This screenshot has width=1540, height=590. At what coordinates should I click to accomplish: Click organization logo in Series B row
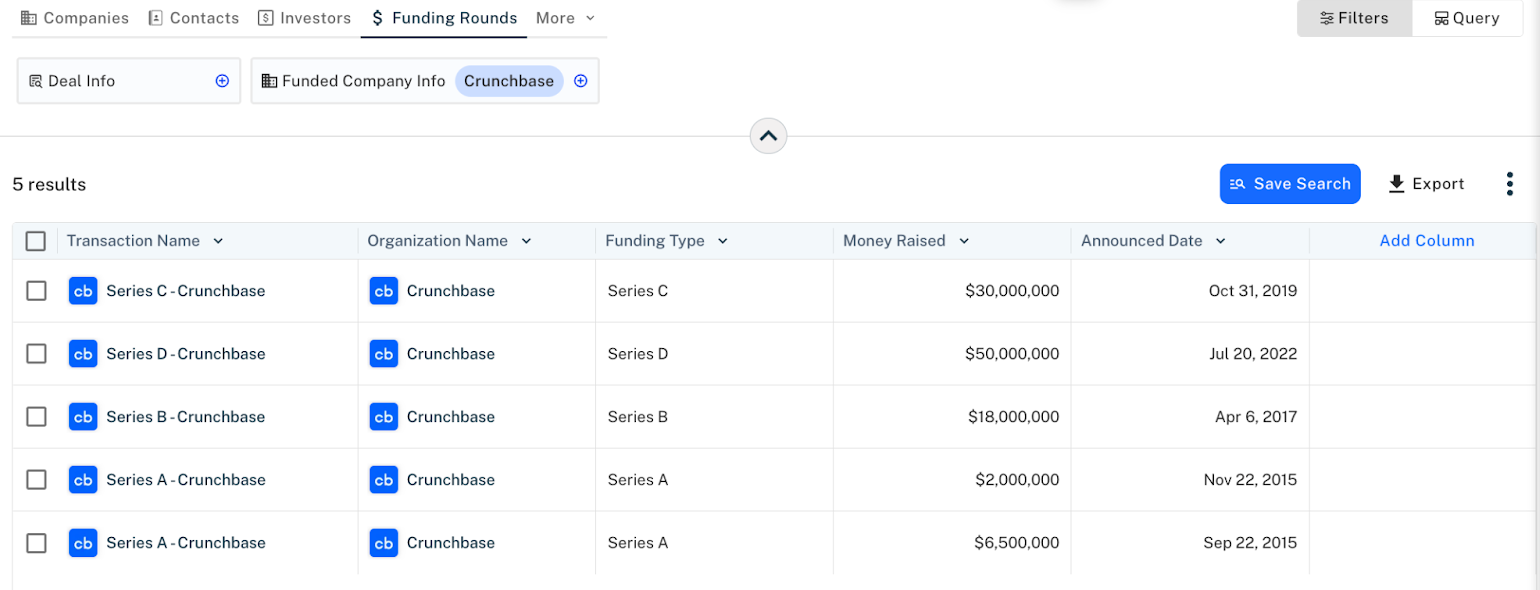(x=383, y=417)
